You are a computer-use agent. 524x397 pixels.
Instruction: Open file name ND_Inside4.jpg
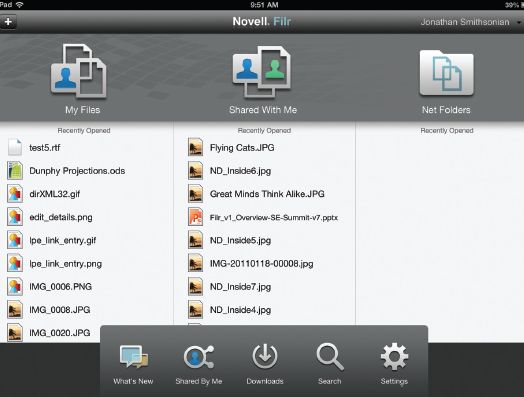click(240, 310)
